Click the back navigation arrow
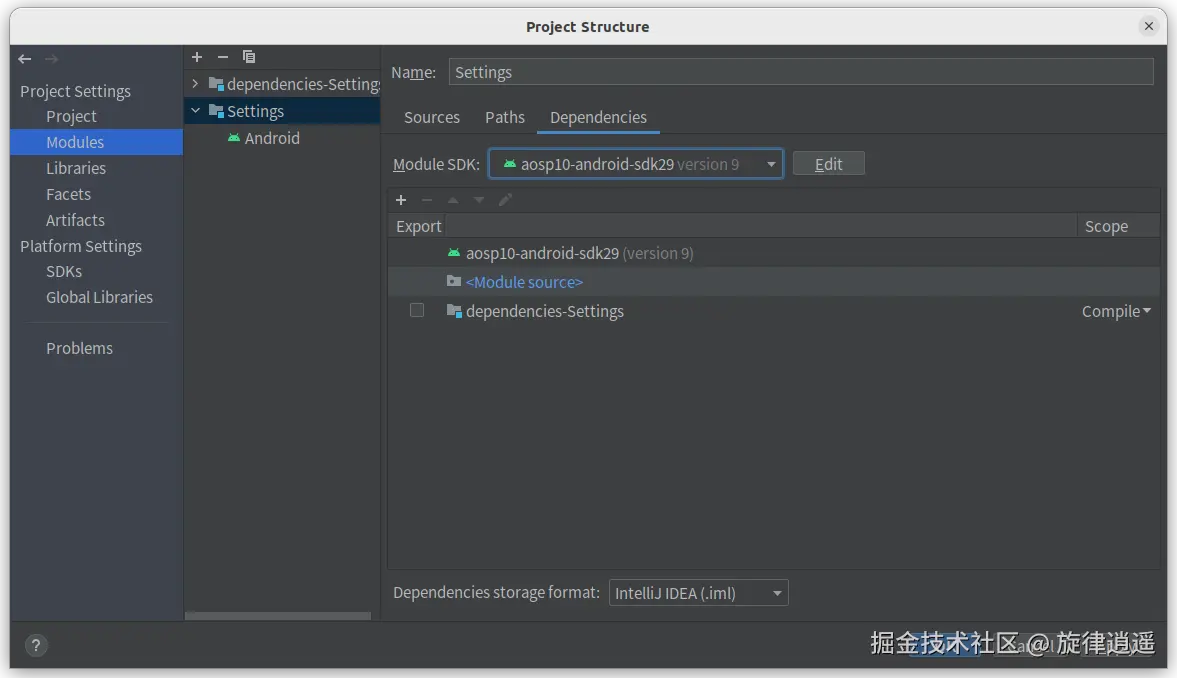1177x678 pixels. coord(25,59)
